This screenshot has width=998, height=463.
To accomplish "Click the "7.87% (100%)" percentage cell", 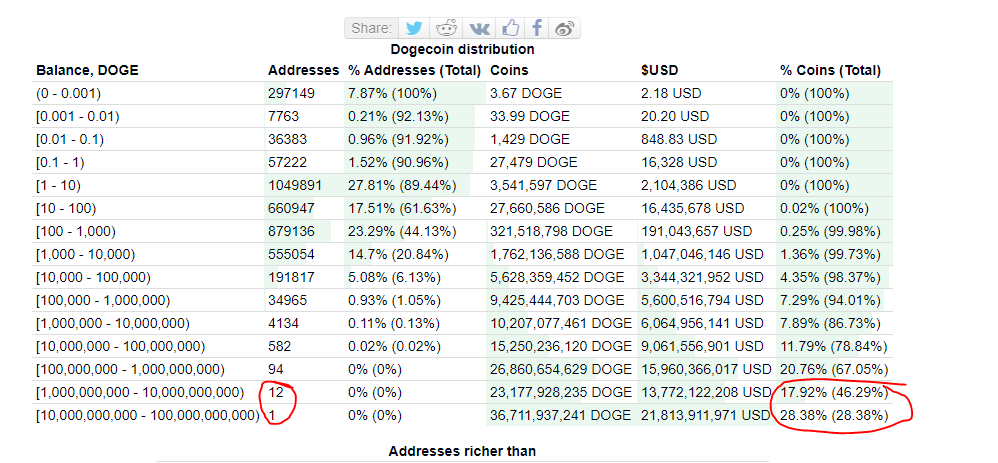I will (393, 94).
